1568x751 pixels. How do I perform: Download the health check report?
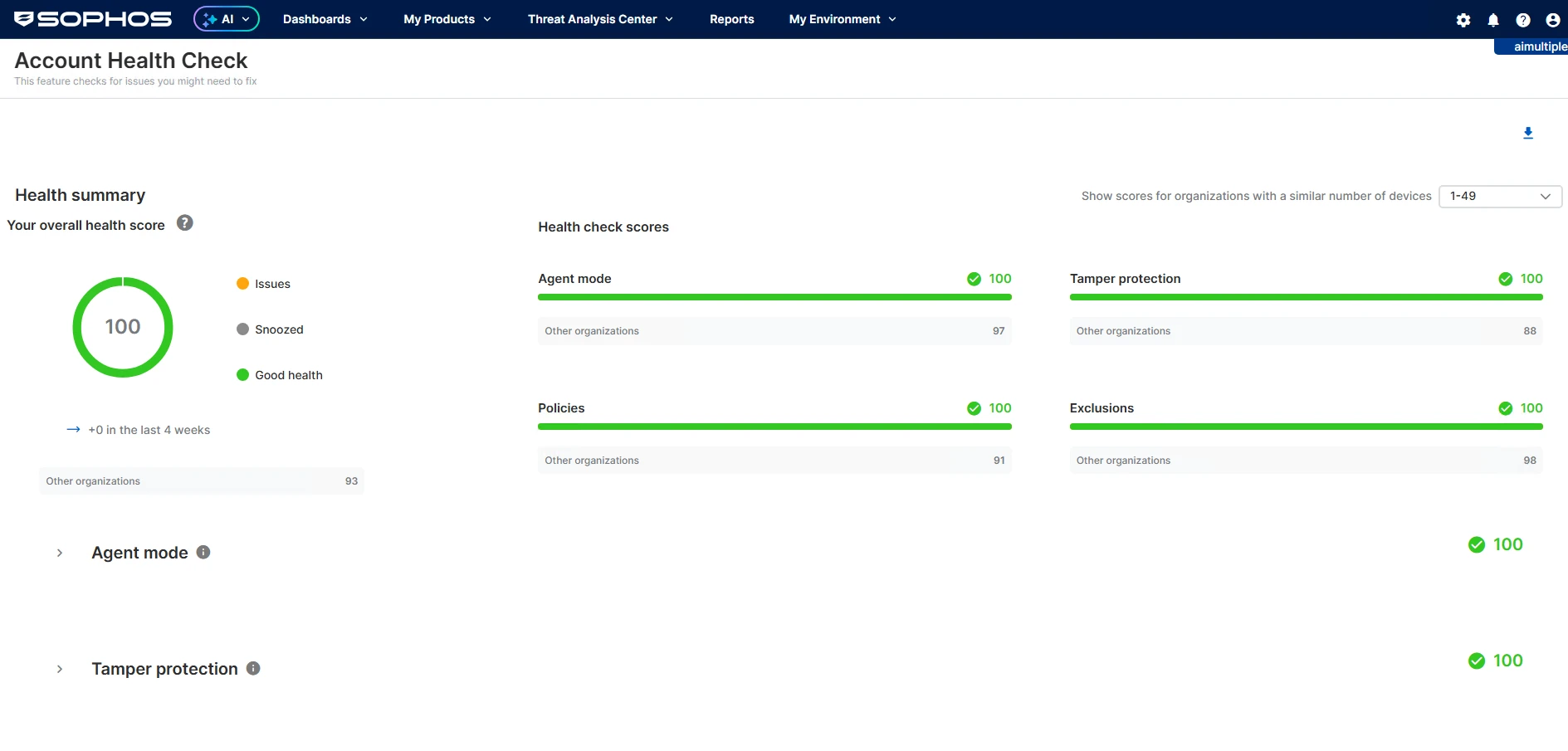1528,133
